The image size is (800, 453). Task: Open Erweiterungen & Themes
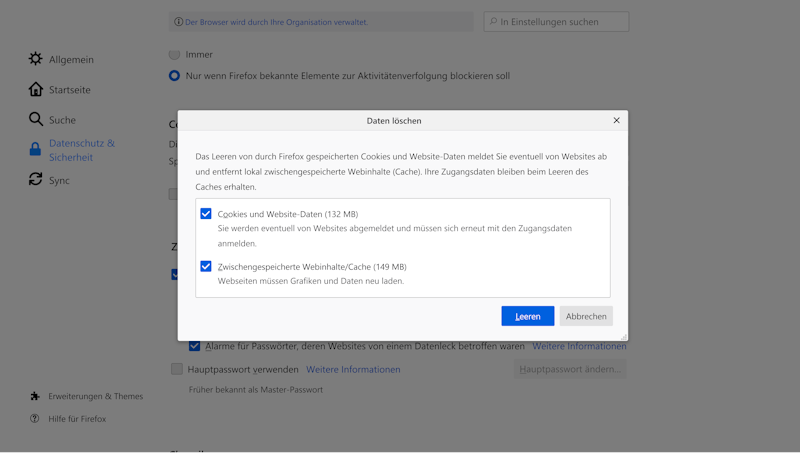95,396
